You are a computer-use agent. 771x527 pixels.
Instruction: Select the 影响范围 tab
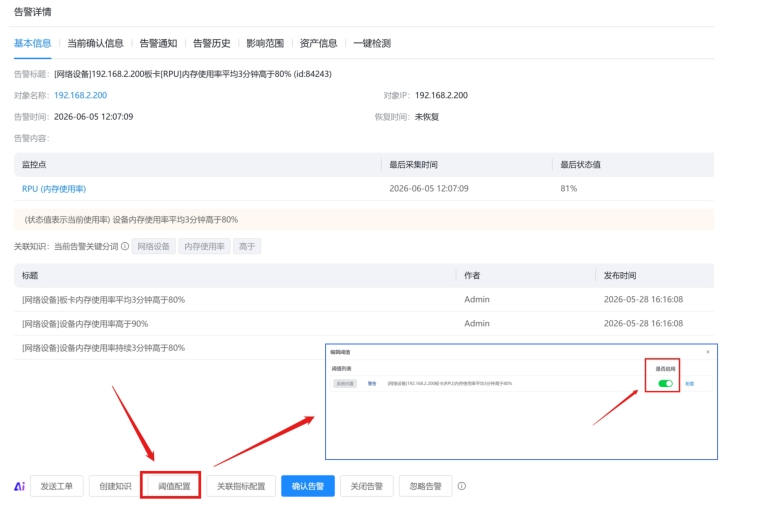pos(265,43)
